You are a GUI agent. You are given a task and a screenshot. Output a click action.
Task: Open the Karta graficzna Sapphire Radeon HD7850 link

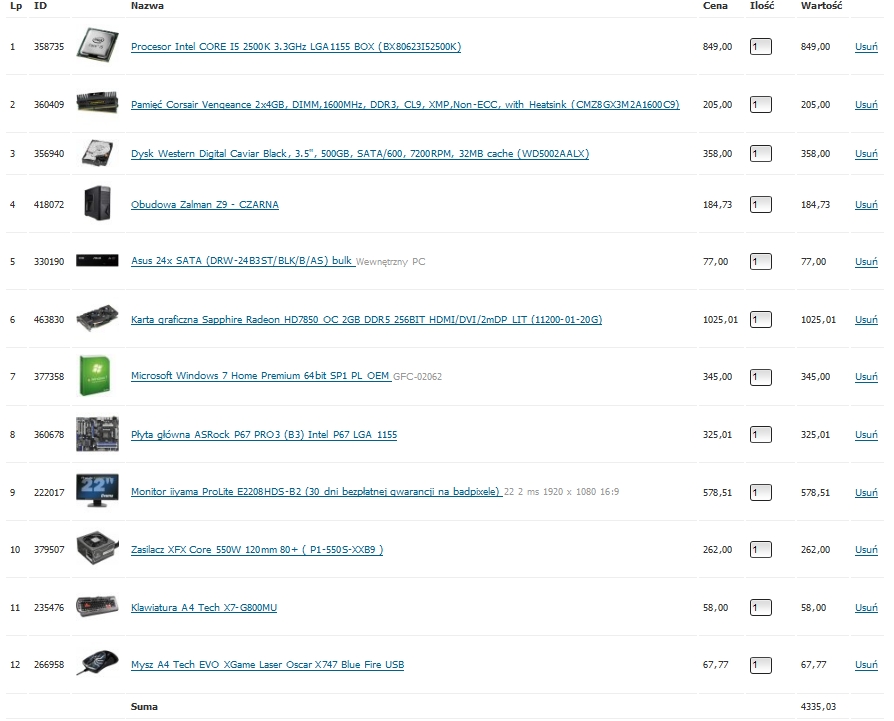367,320
